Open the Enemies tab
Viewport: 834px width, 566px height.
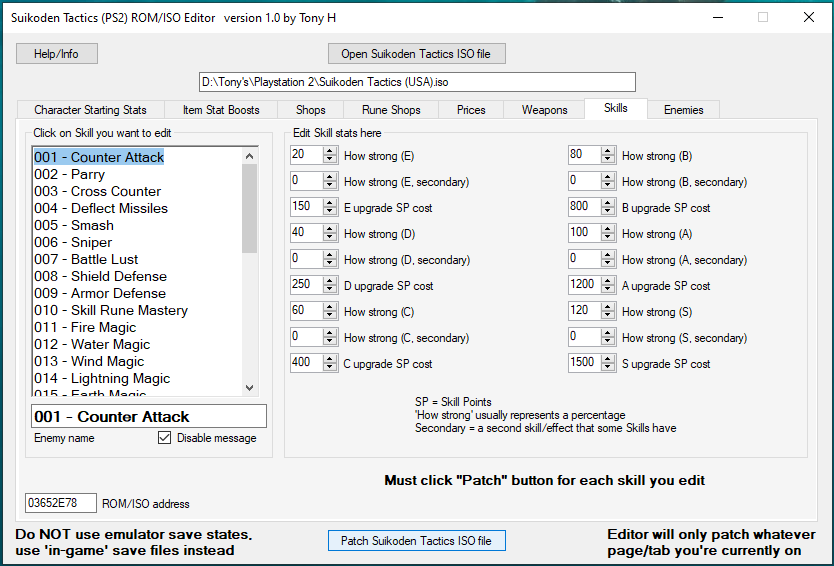[x=683, y=110]
